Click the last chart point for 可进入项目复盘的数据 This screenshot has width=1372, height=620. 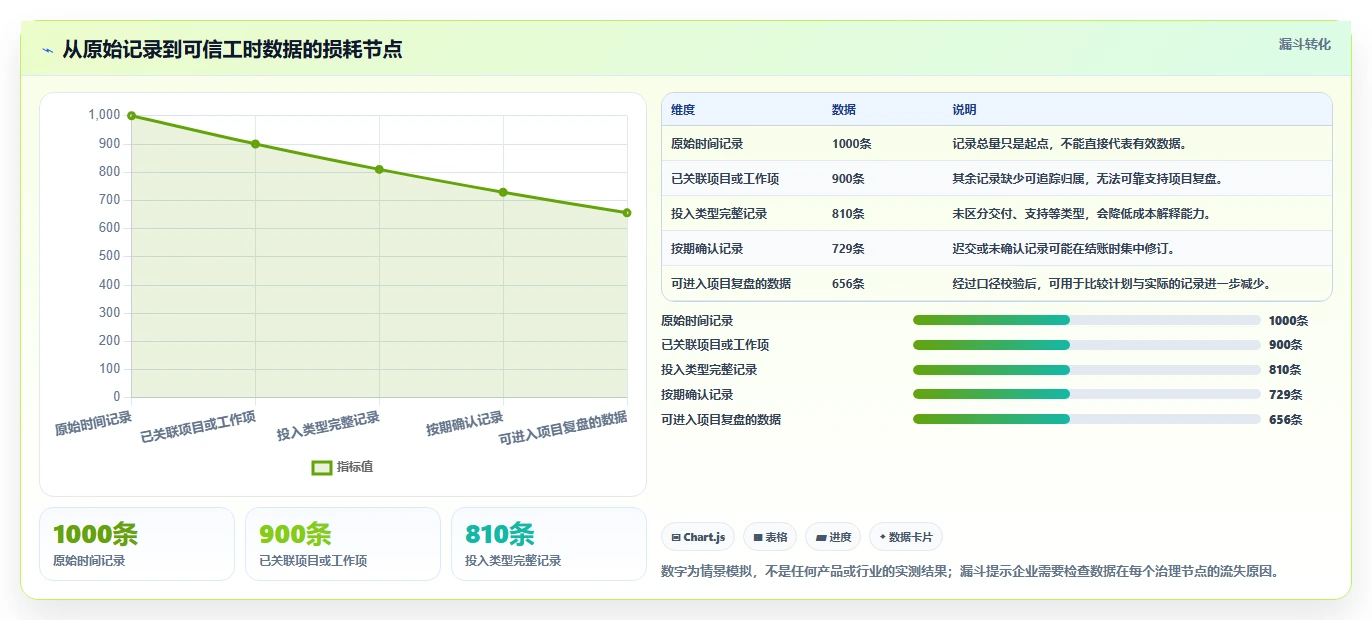(x=627, y=212)
